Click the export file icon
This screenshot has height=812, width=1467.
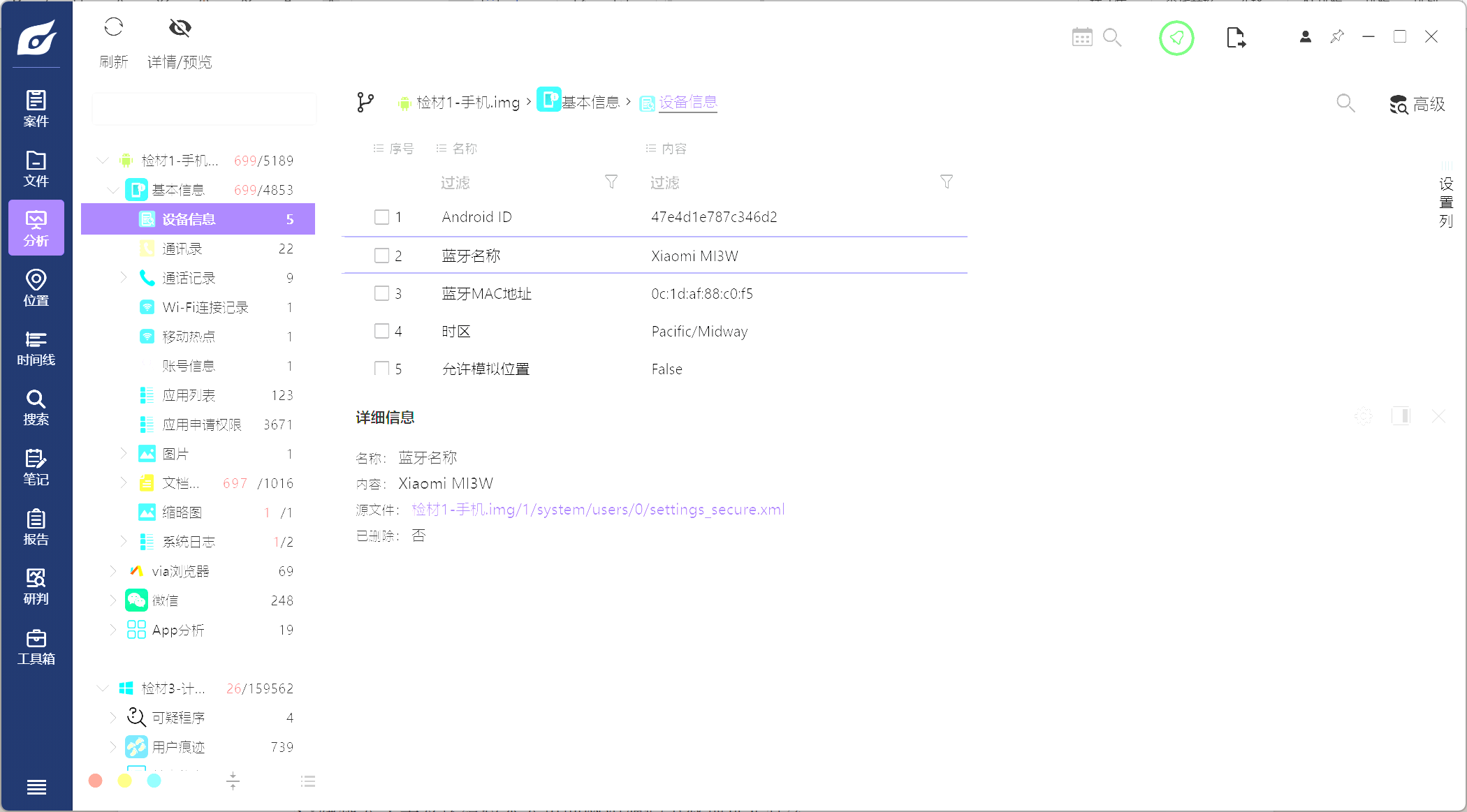pos(1235,37)
